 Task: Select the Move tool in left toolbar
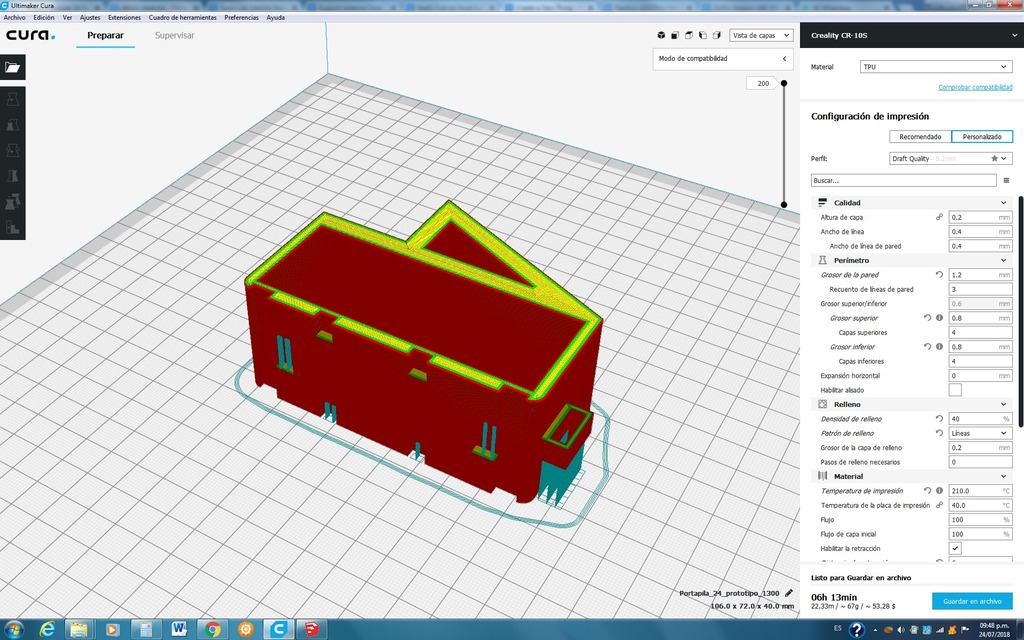point(12,101)
